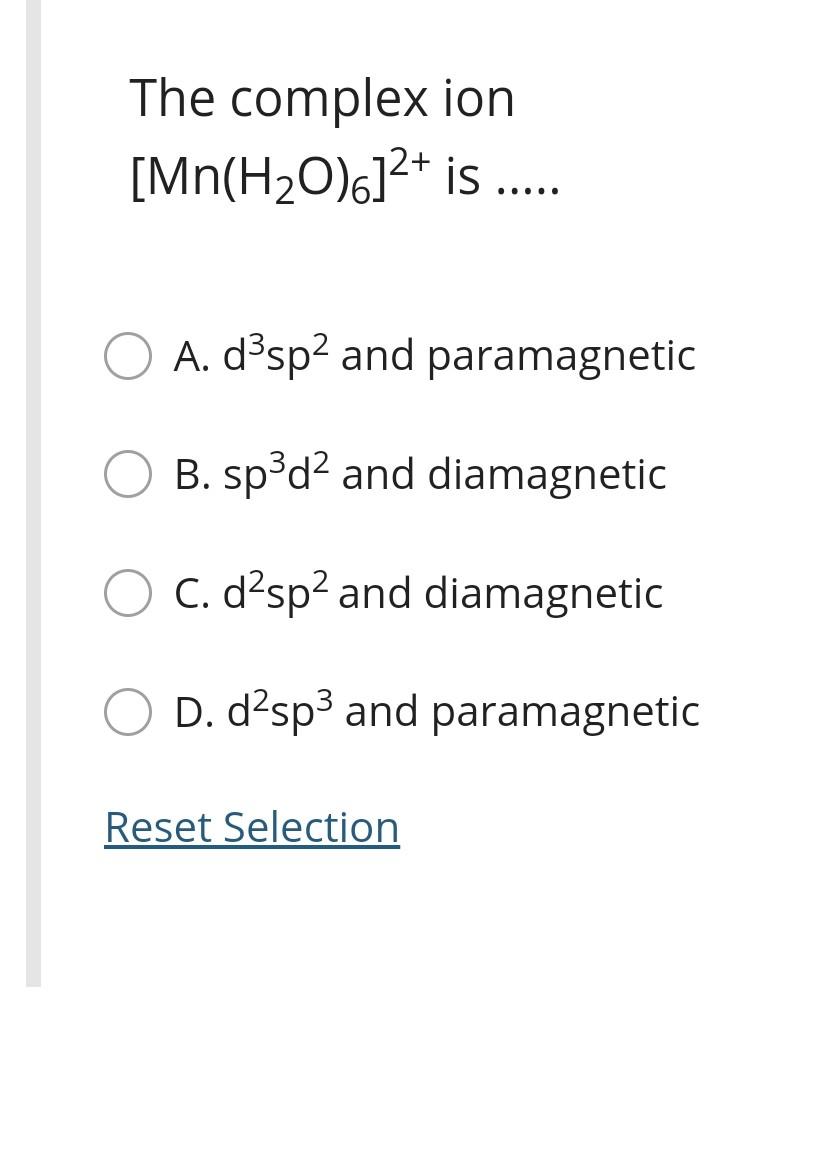Click the question text about the complex ion
This screenshot has width=820, height=1154.
coord(322,97)
